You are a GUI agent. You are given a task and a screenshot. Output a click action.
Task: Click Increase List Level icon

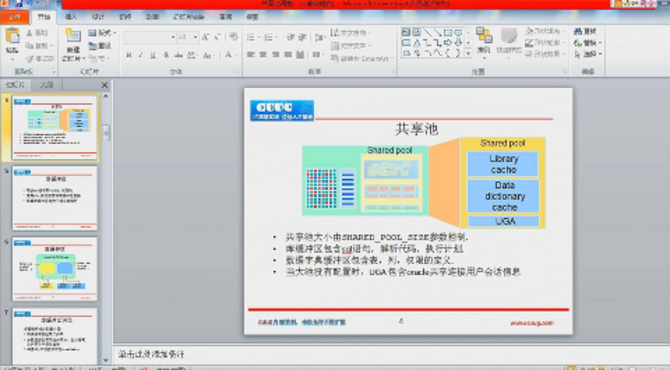click(x=302, y=38)
